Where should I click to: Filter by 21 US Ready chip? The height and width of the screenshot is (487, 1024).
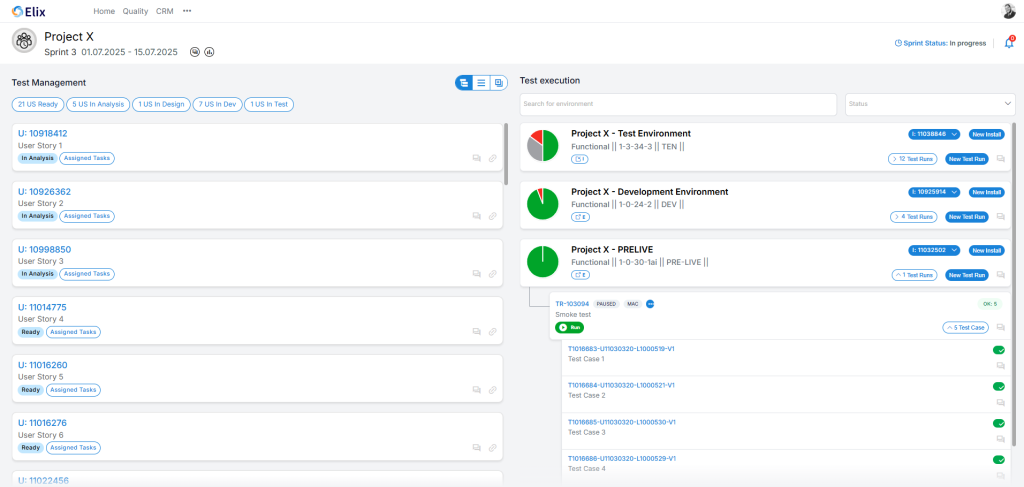tap(38, 104)
